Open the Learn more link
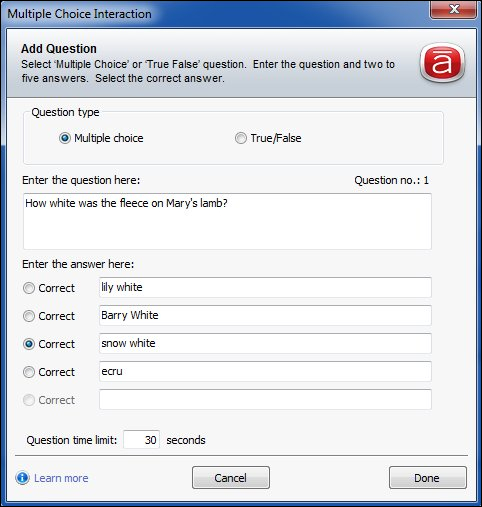Screen dimensions: 482x507 tap(61, 478)
